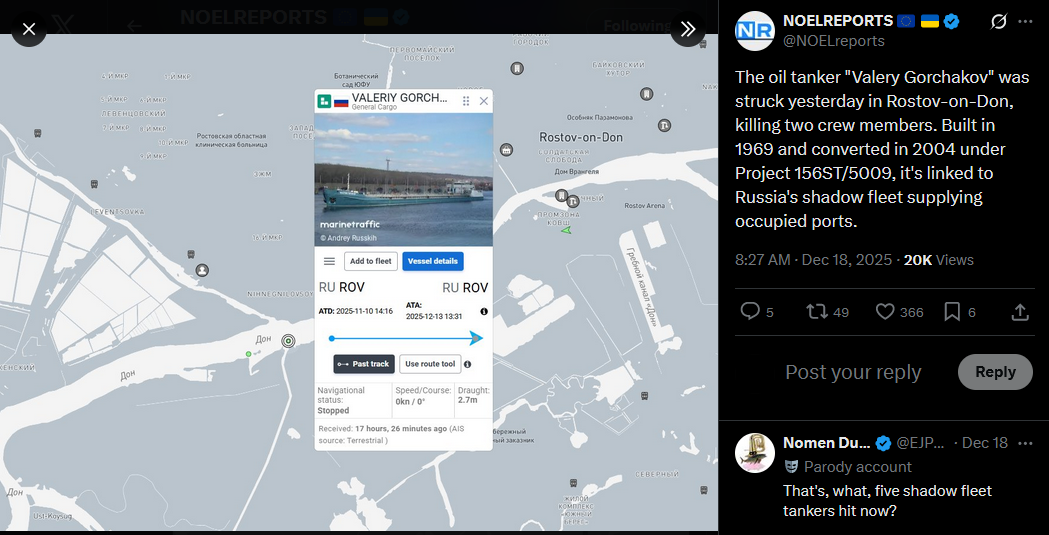Click the Post your reply field
1049x535 pixels.
[x=853, y=372]
